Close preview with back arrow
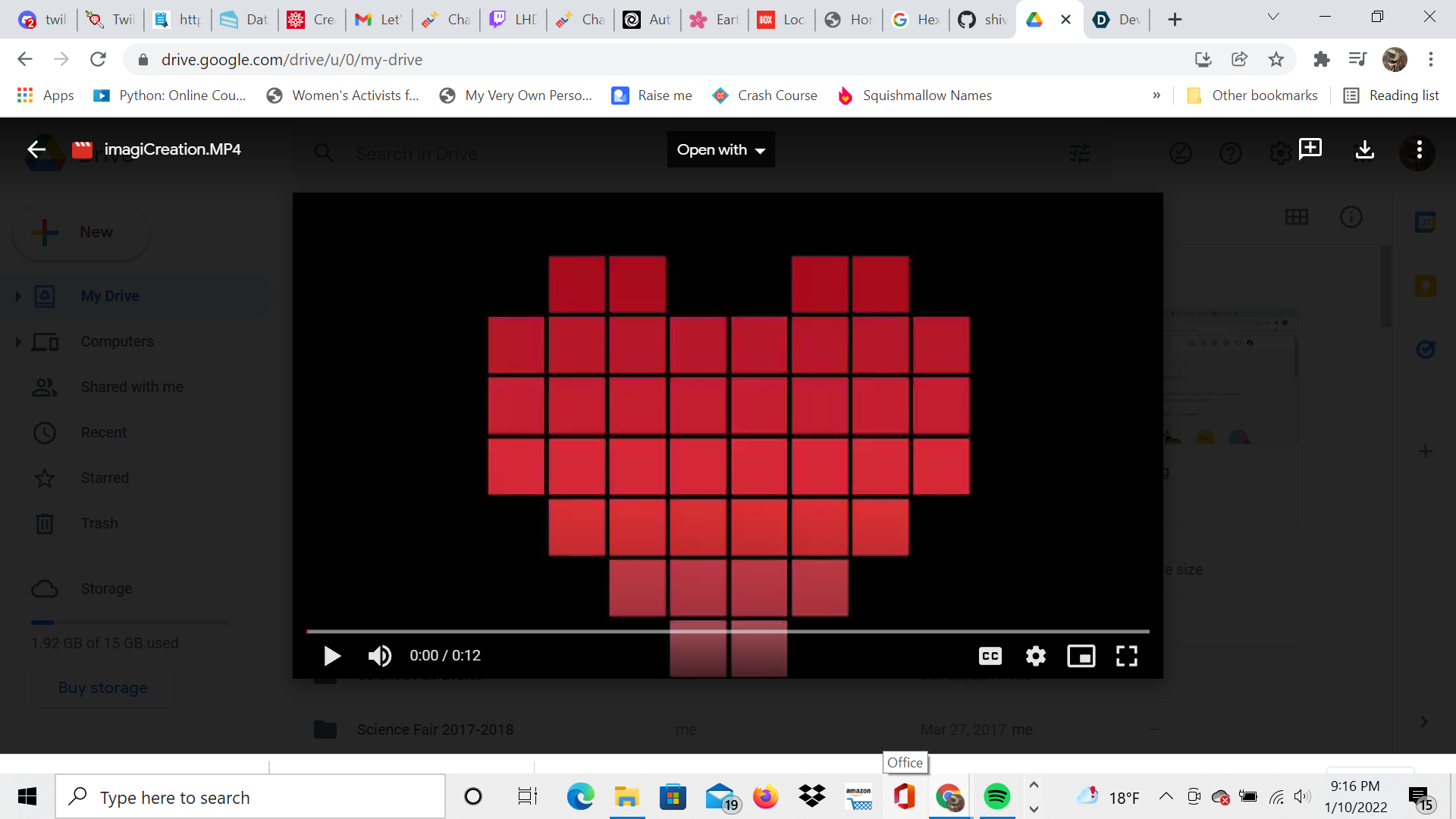Image resolution: width=1456 pixels, height=819 pixels. tap(36, 149)
